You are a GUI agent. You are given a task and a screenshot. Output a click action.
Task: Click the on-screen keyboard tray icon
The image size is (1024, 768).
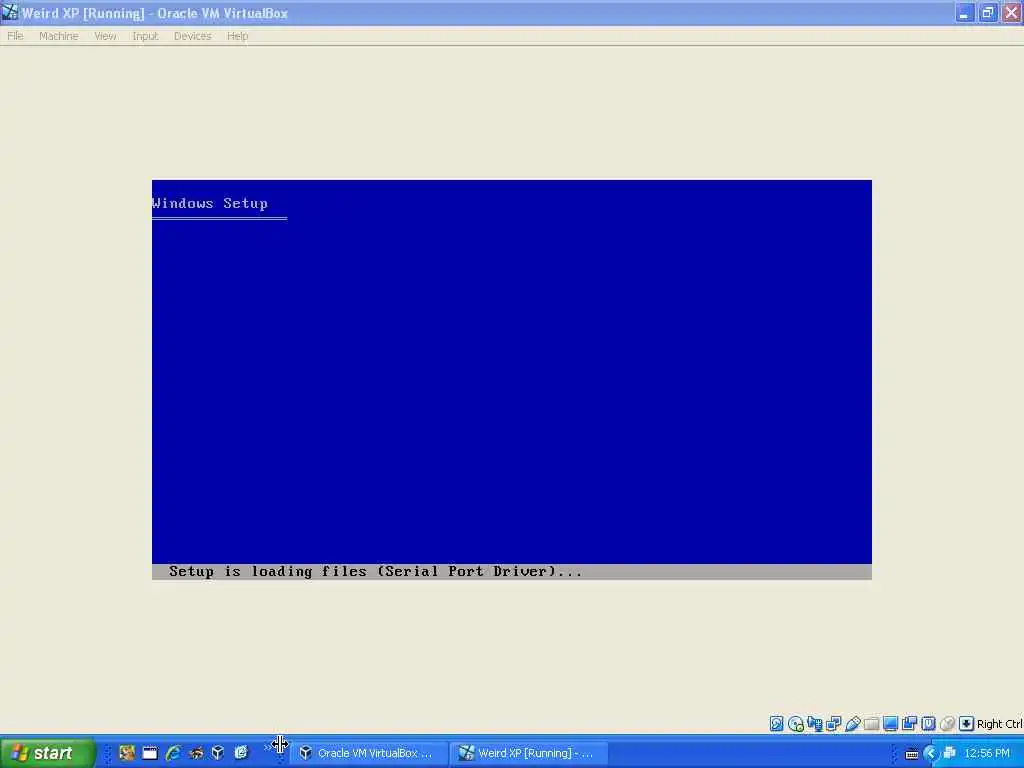point(912,754)
